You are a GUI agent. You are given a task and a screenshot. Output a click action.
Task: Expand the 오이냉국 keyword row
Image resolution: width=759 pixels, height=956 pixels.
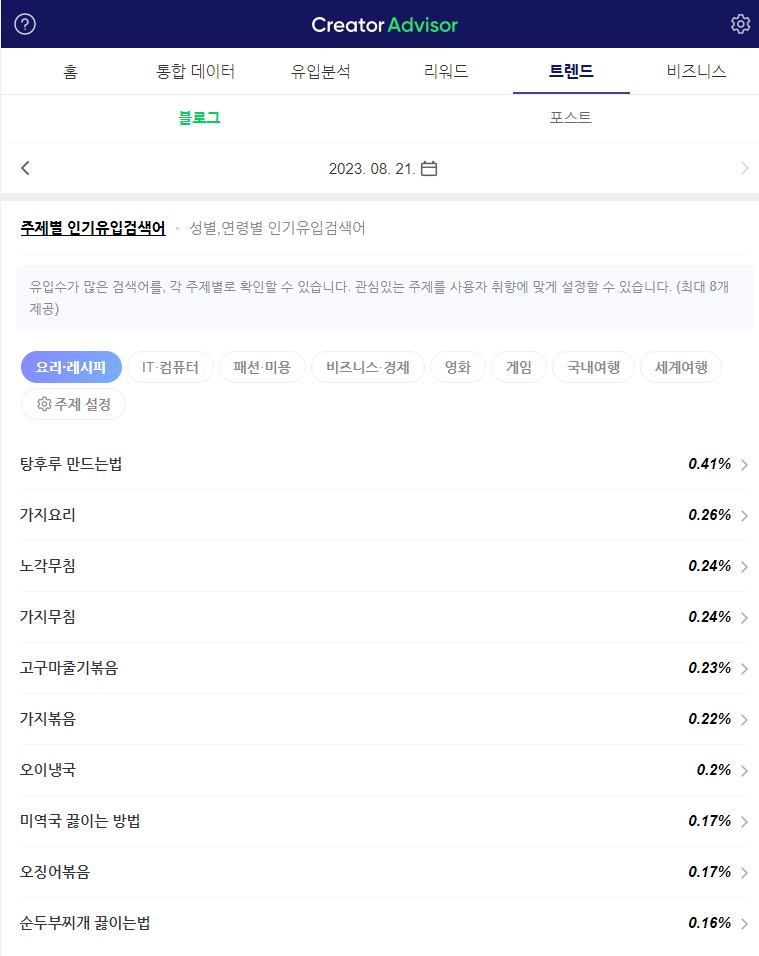pyautogui.click(x=742, y=770)
